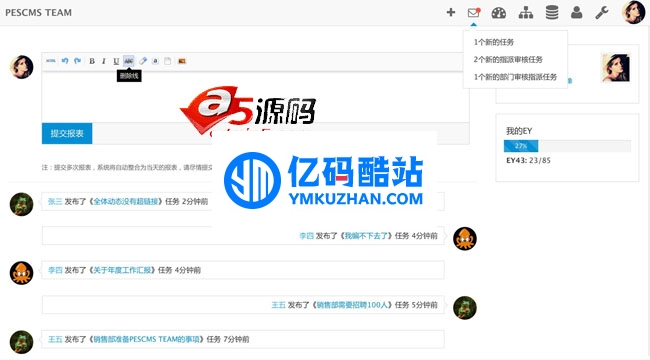Image resolution: width=650 pixels, height=360 pixels.
Task: Click the EY43: 23/85 value
Action: tap(529, 160)
